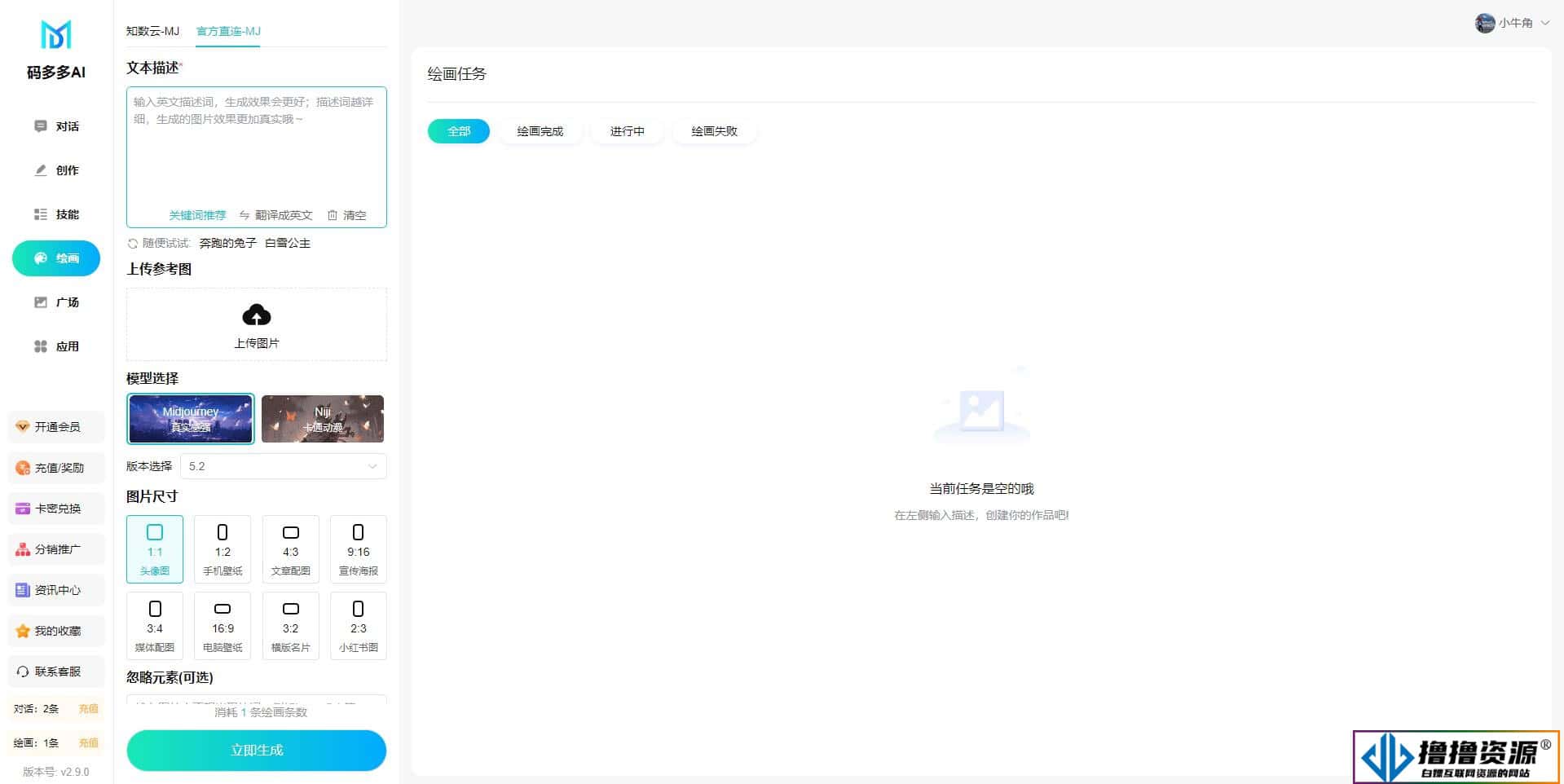This screenshot has height=784, width=1564.
Task: Click the 码多多AI logo
Action: pos(56,51)
